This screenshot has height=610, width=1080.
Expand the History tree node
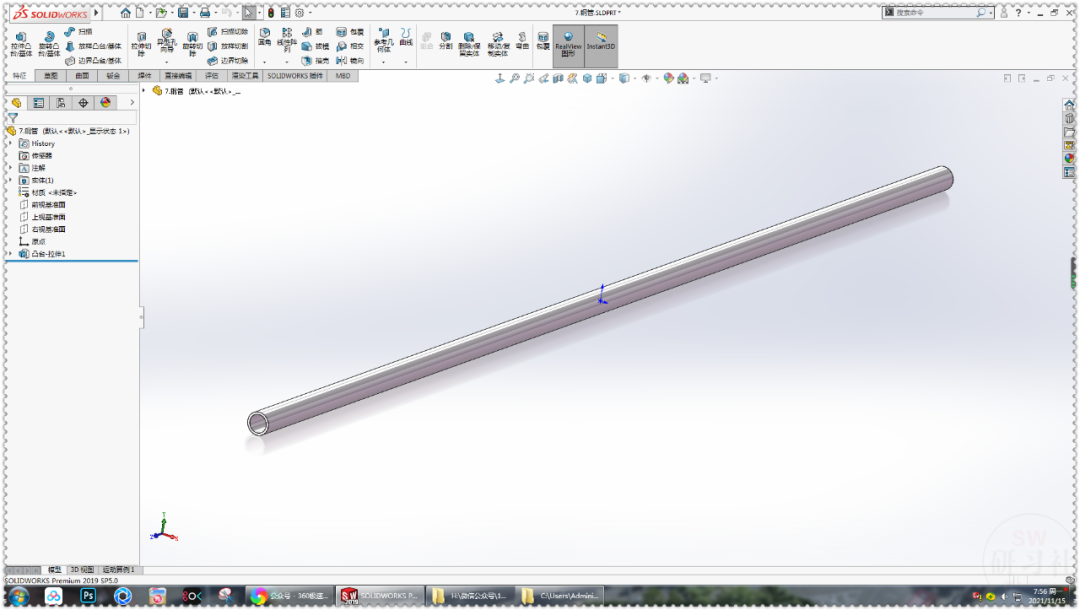click(x=9, y=143)
